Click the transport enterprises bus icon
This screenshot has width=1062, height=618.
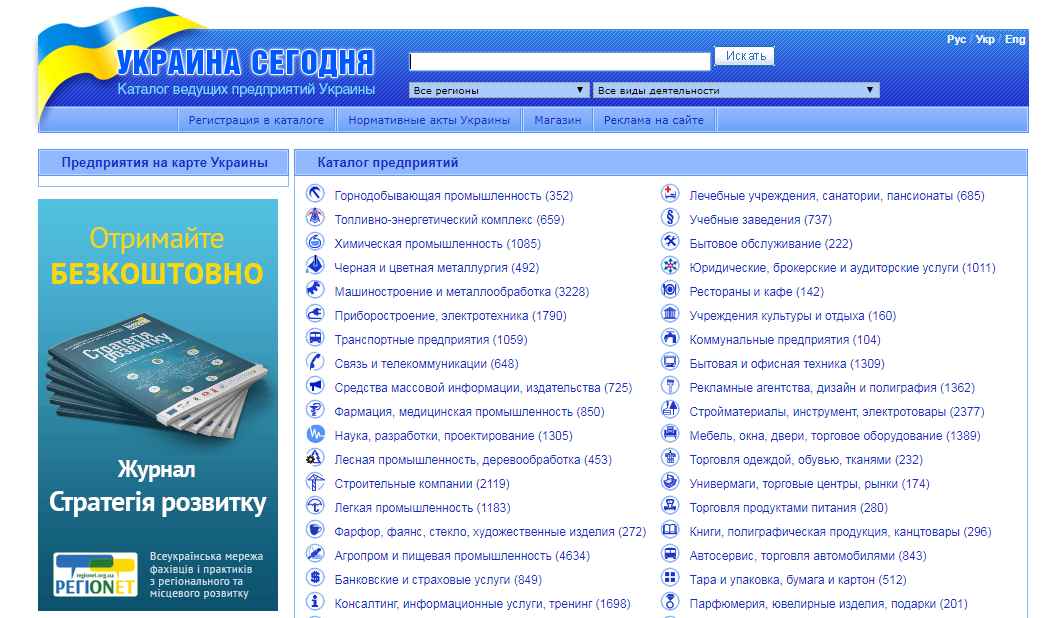315,337
